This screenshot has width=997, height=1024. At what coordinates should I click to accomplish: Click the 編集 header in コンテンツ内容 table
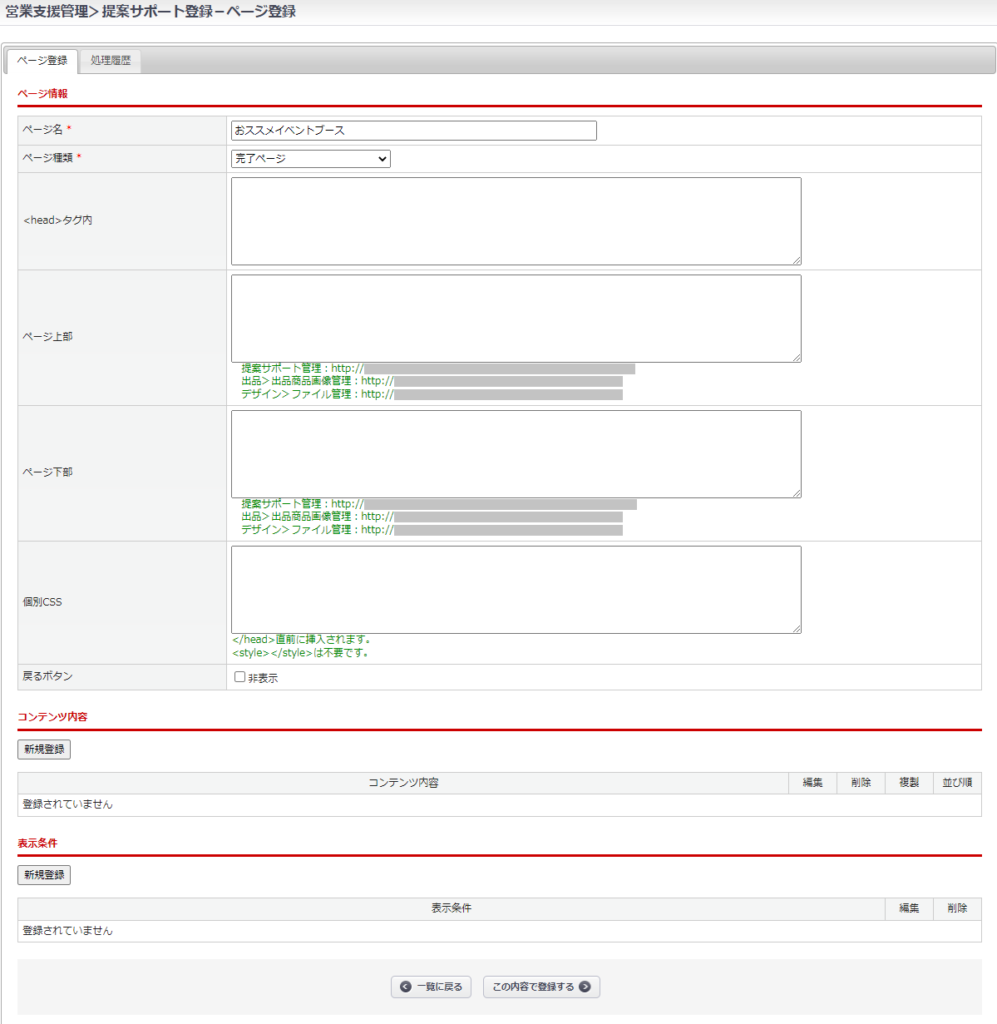click(812, 783)
